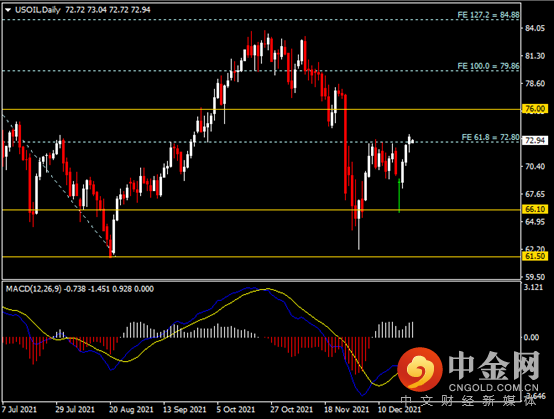
Task: Click the 84.05 price axis label
Action: point(535,28)
